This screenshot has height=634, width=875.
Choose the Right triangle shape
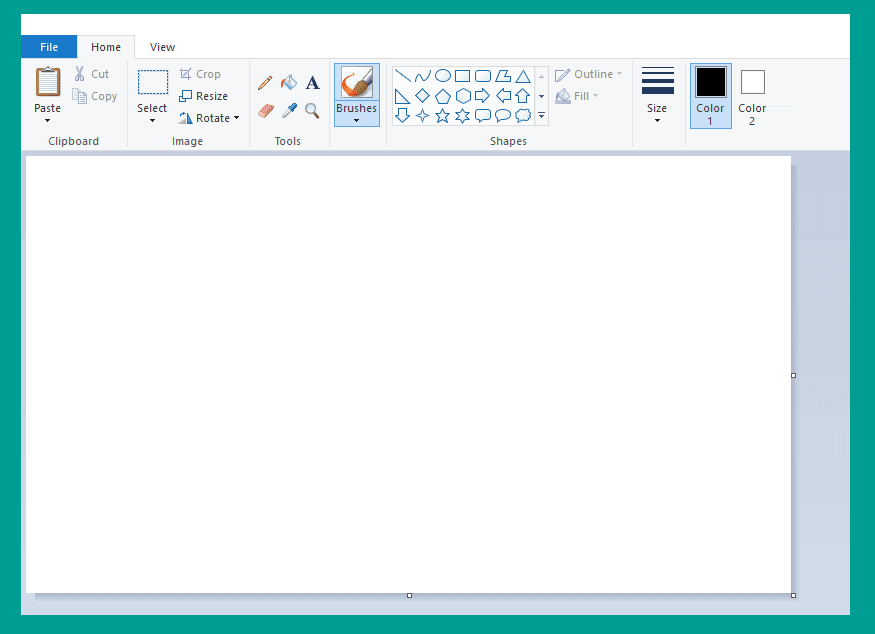click(x=402, y=96)
